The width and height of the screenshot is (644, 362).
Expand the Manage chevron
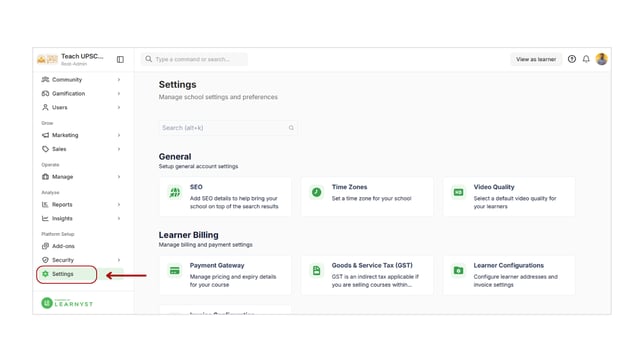click(119, 177)
